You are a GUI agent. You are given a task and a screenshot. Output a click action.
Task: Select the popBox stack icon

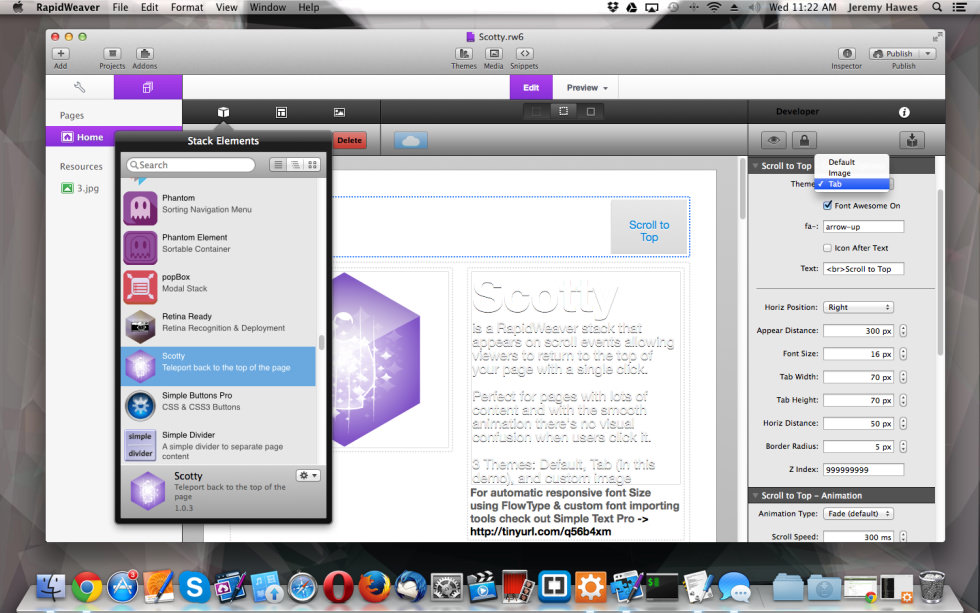click(x=140, y=287)
